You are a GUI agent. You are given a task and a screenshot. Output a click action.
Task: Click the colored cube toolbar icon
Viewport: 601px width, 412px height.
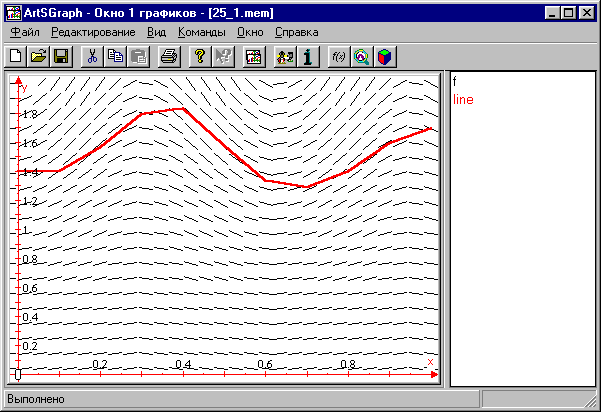383,56
